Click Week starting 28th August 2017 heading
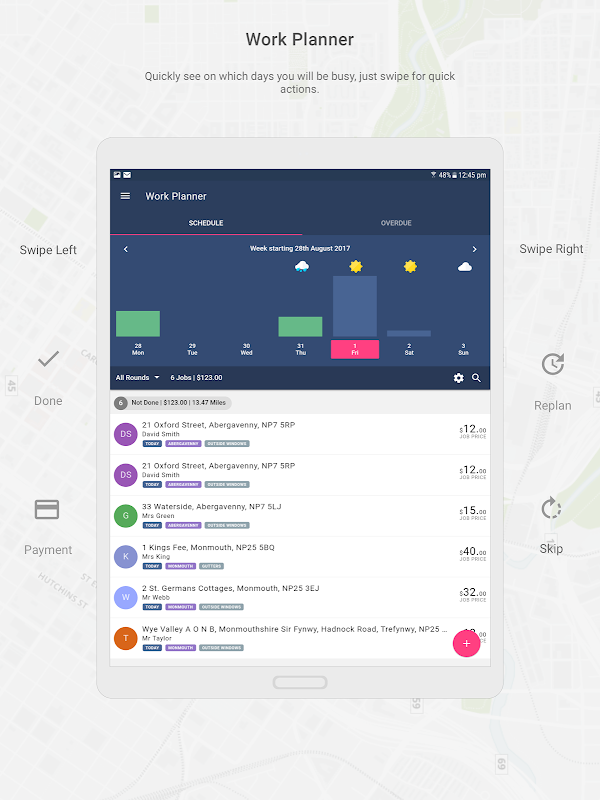 pos(300,248)
